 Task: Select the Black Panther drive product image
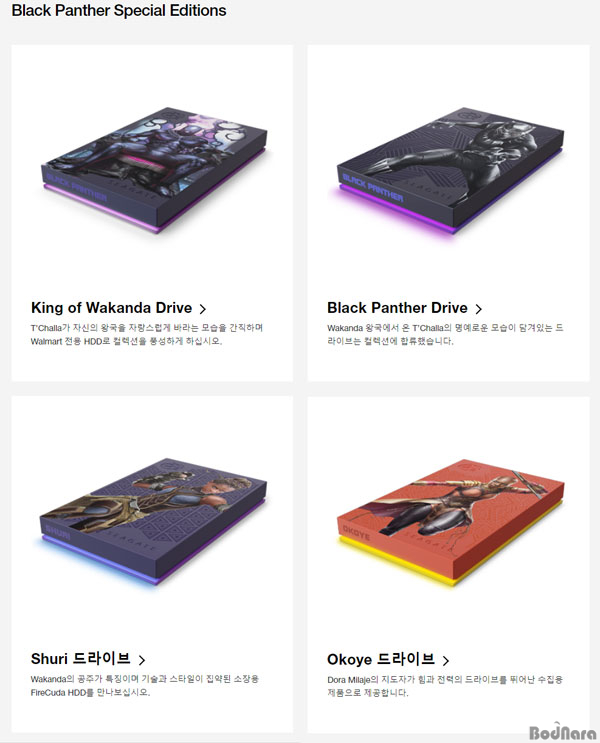tap(450, 171)
